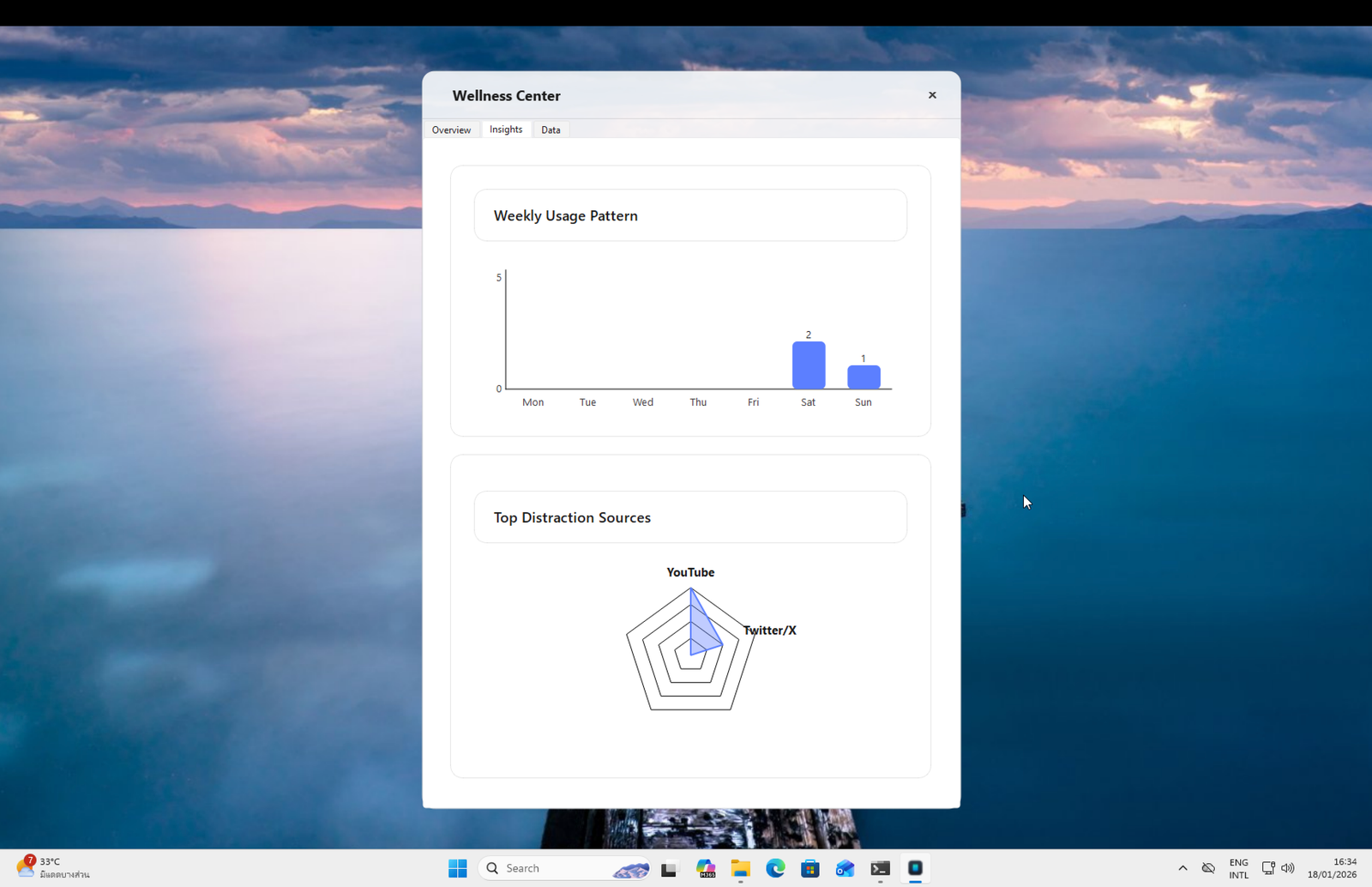Click the network status icon in the tray

pyautogui.click(x=1268, y=868)
